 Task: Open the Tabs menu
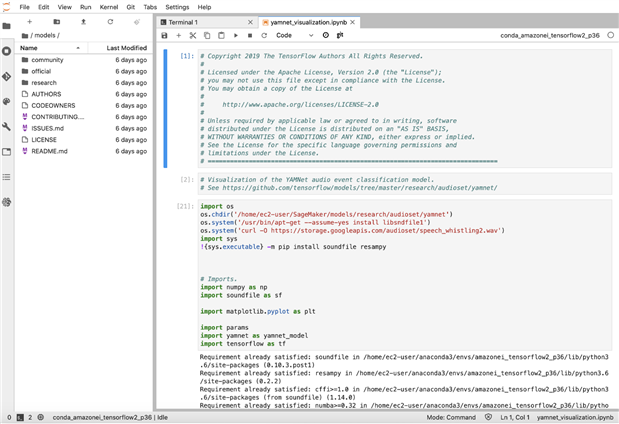tap(150, 7)
